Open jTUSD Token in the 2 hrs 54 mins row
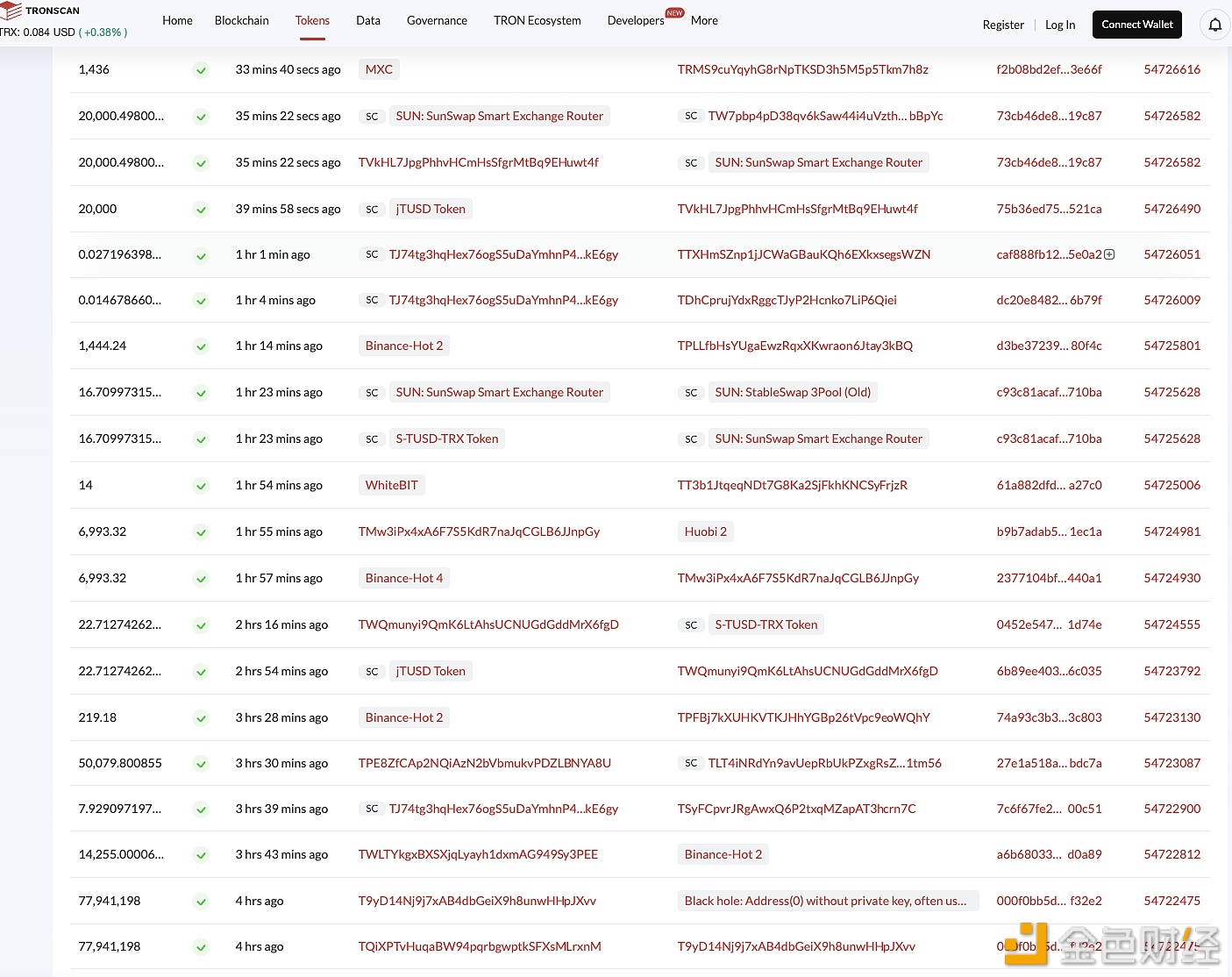Viewport: 1232px width, 977px height. click(x=431, y=671)
